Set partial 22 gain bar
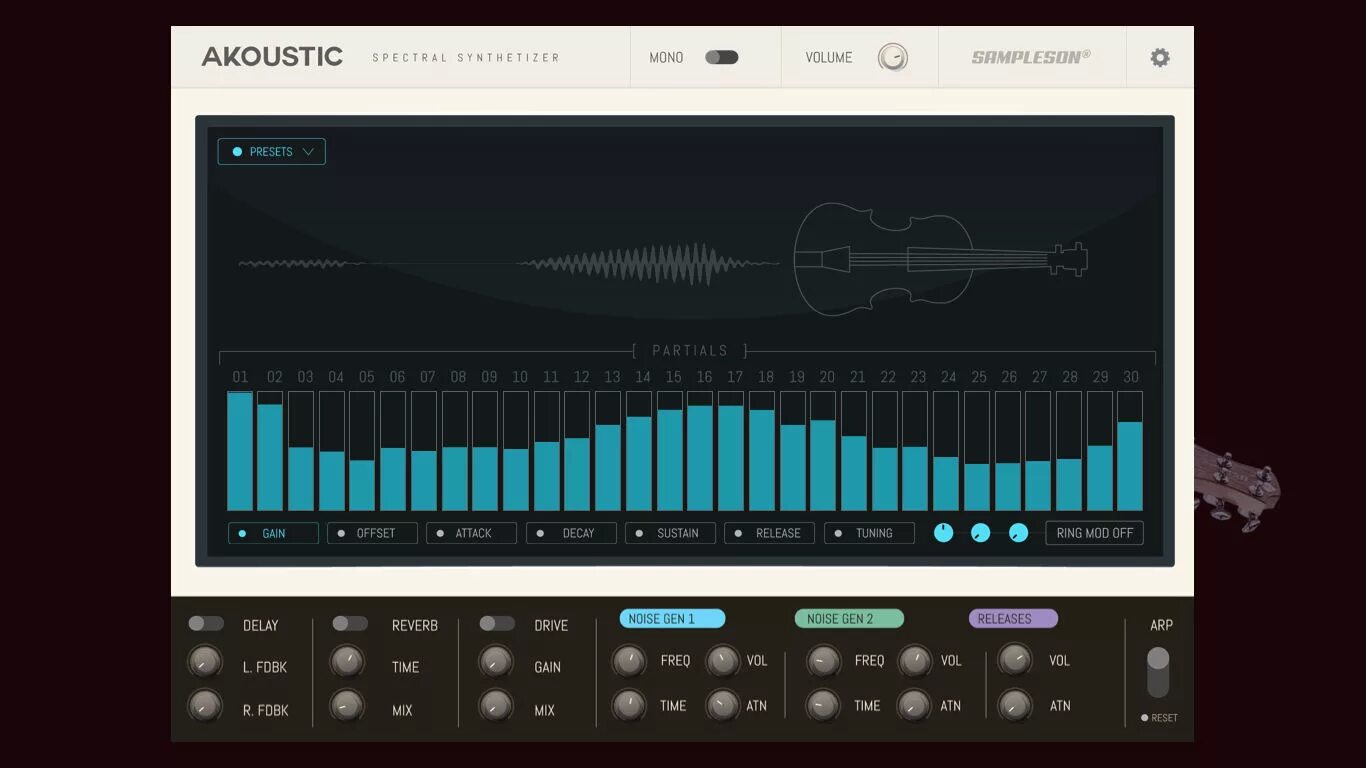The image size is (1366, 768). pyautogui.click(x=885, y=451)
